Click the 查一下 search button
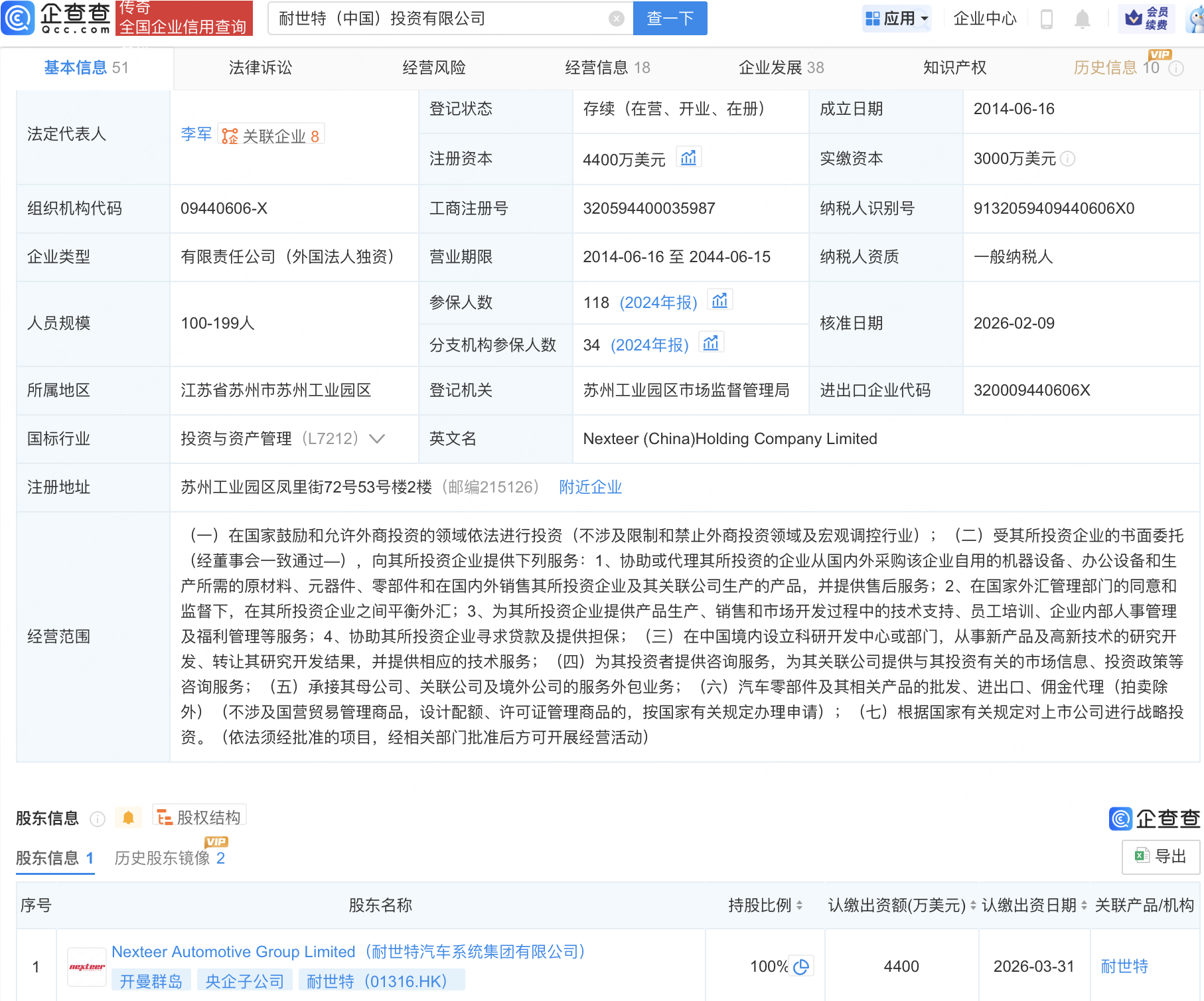The image size is (1204, 1001). tap(670, 19)
